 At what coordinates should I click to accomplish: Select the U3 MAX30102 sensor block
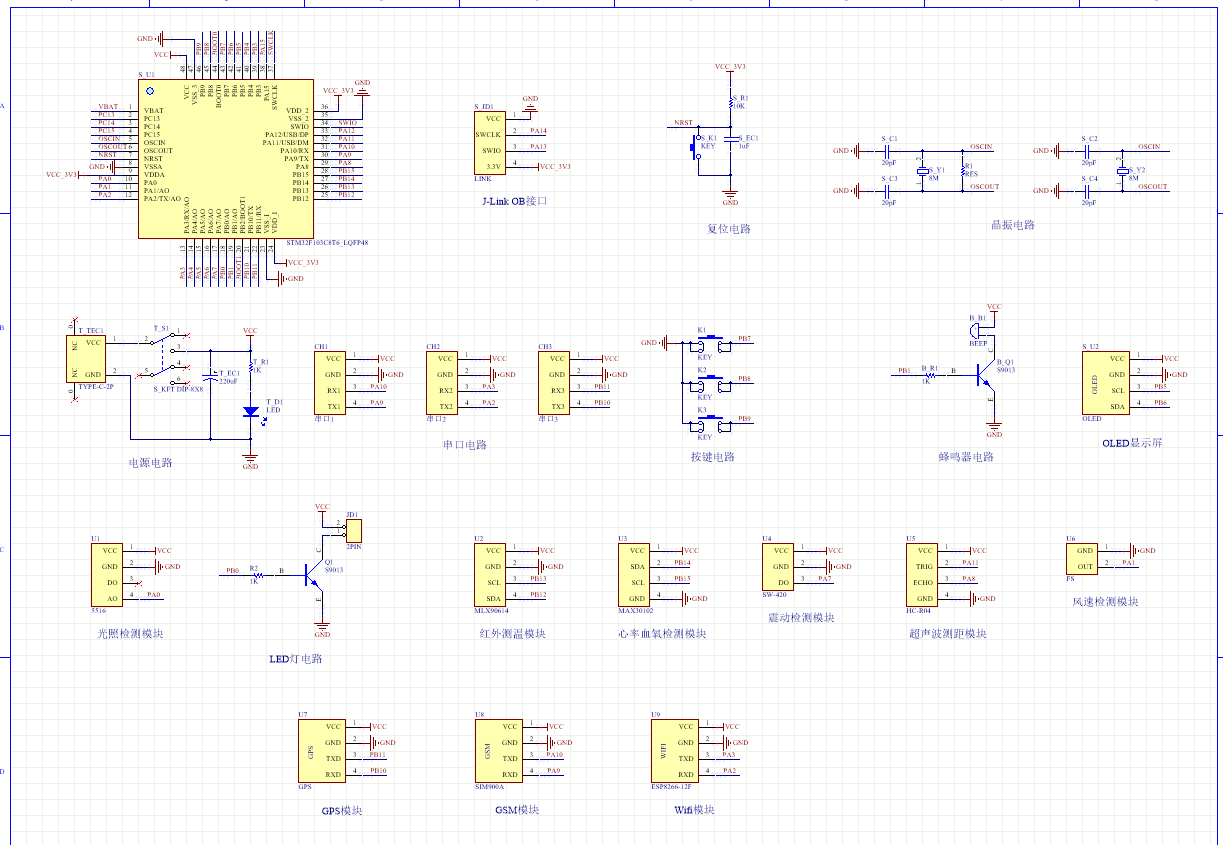click(x=633, y=575)
